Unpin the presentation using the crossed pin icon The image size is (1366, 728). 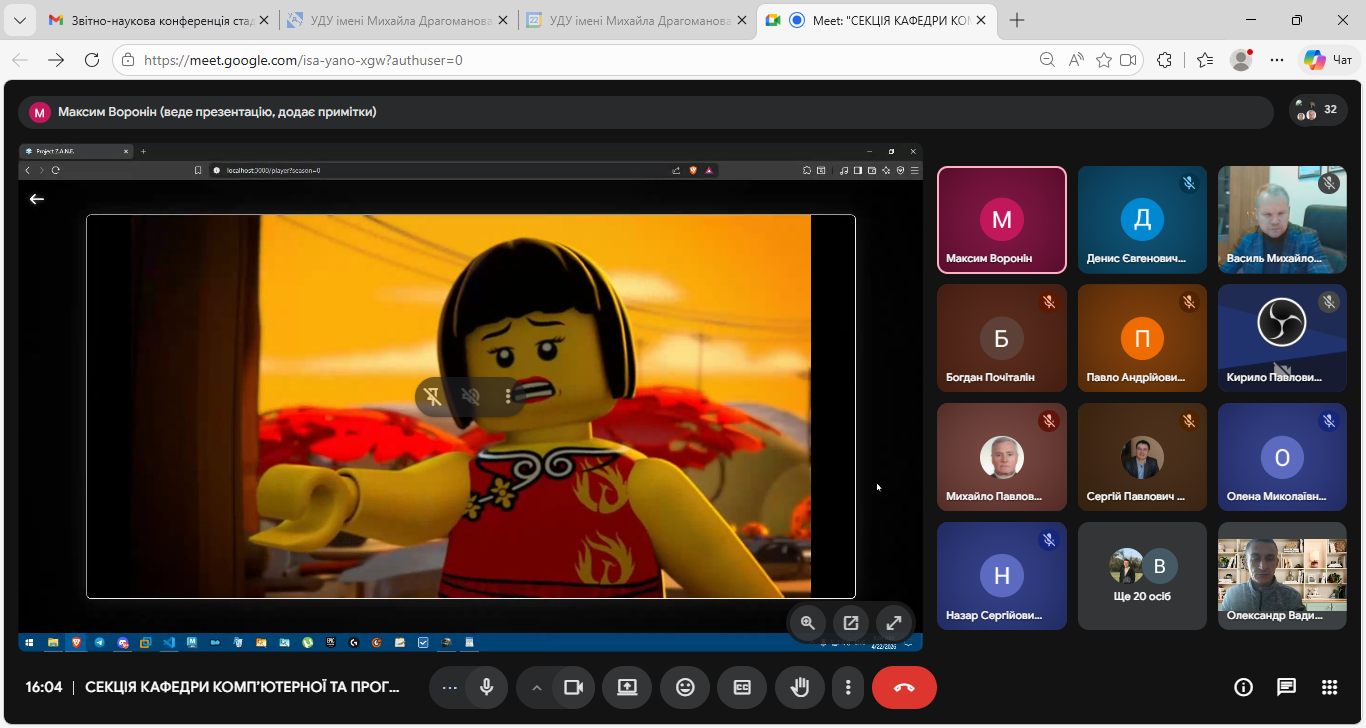click(x=433, y=397)
